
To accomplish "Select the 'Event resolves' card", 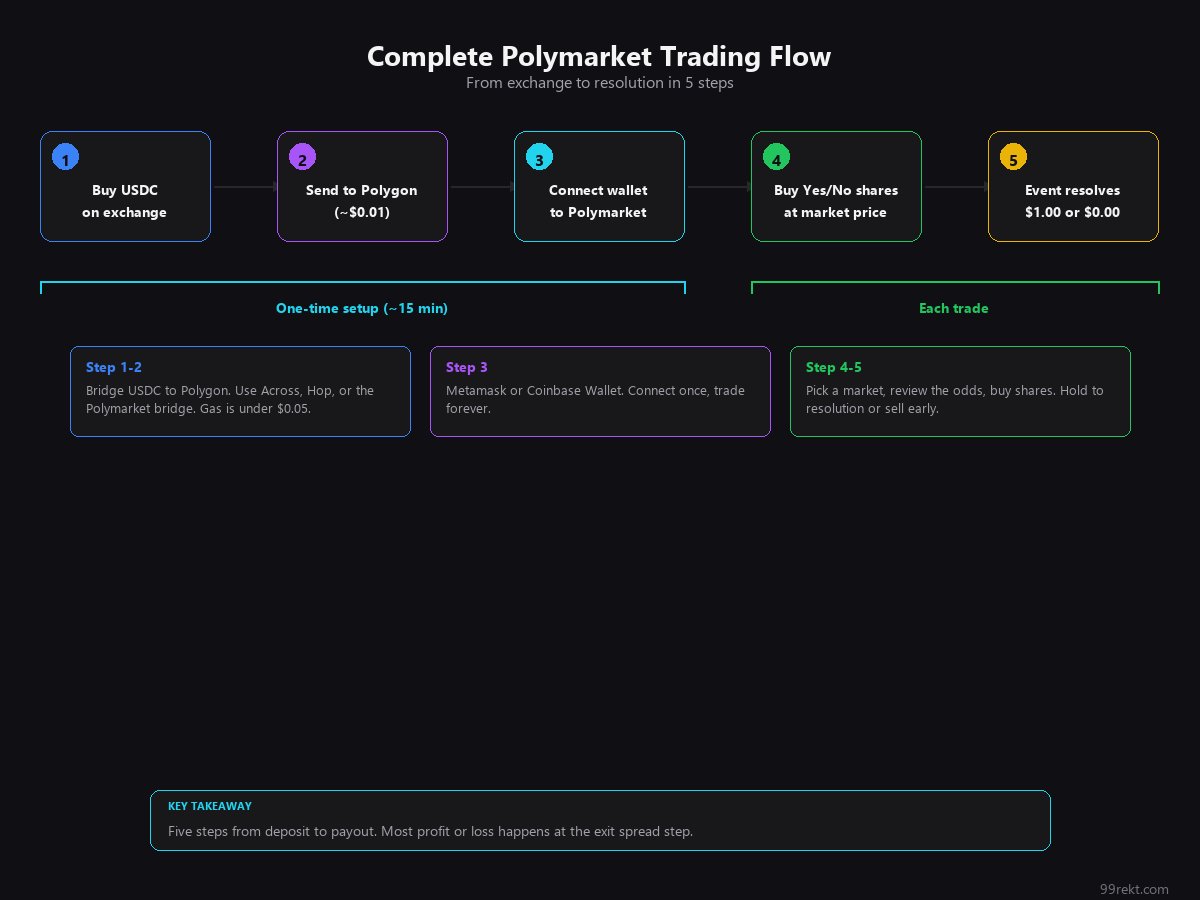I will [1073, 202].
